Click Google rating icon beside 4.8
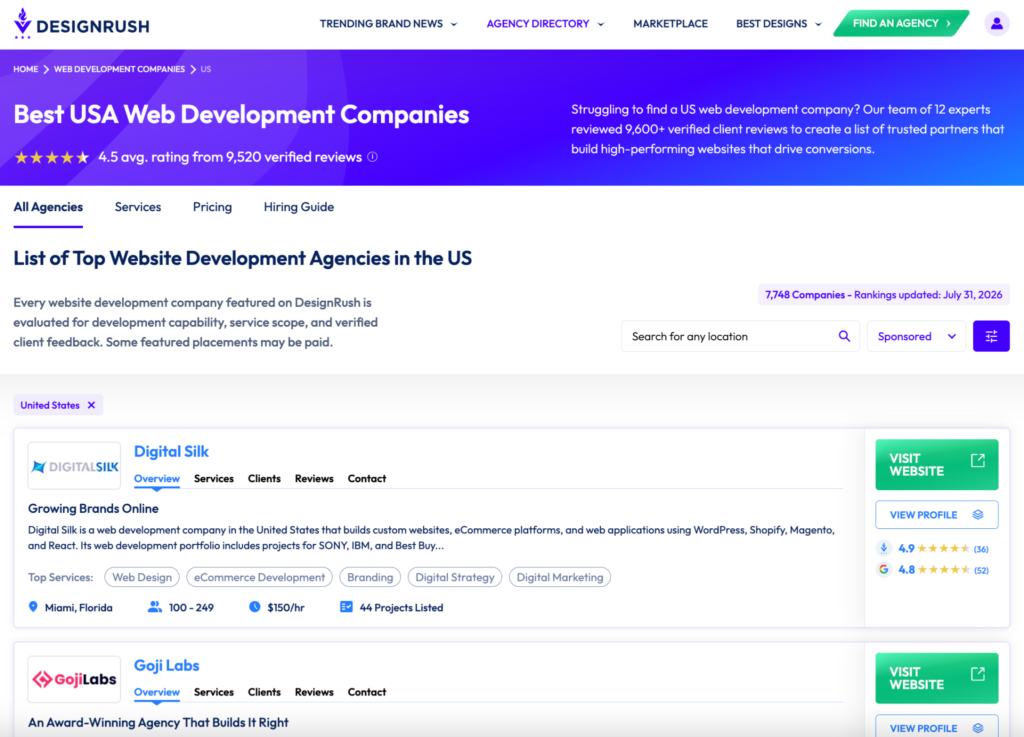This screenshot has width=1024, height=737. [884, 569]
